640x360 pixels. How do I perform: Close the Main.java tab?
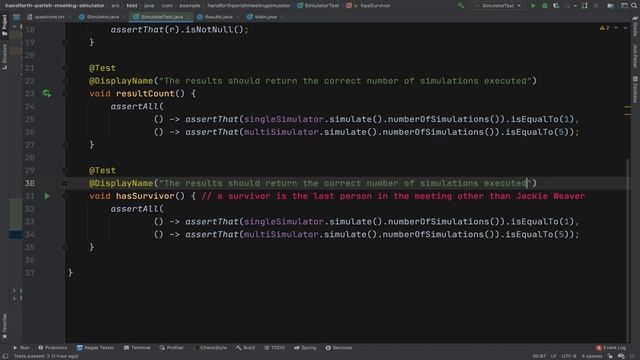(x=282, y=17)
